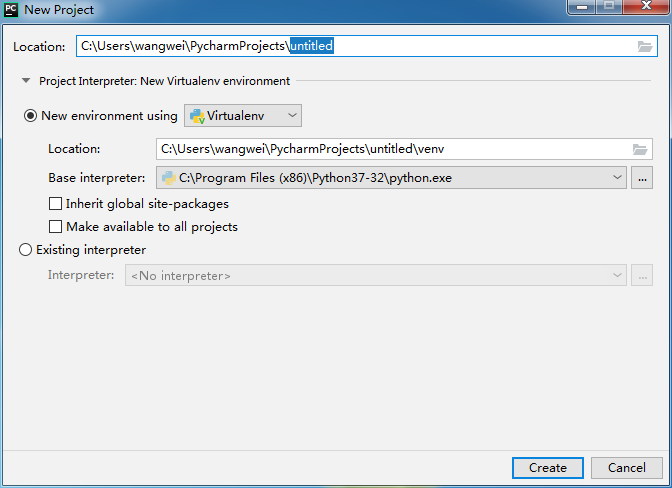Open the No interpreter dropdown
The width and height of the screenshot is (672, 488).
376,275
